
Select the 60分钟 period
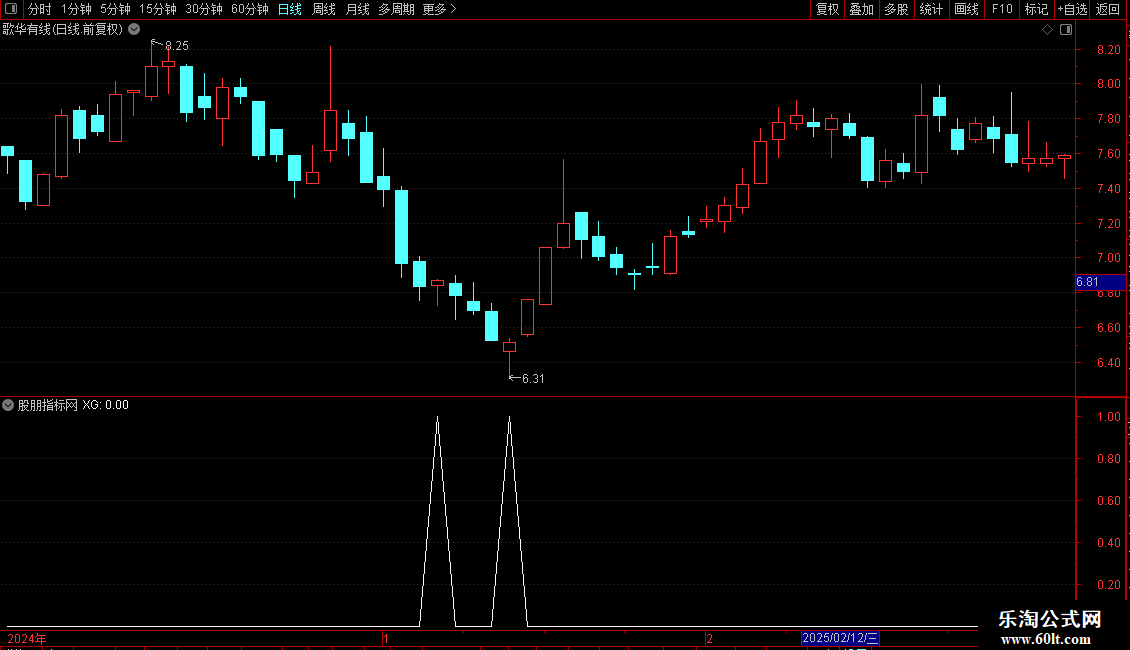click(x=249, y=9)
